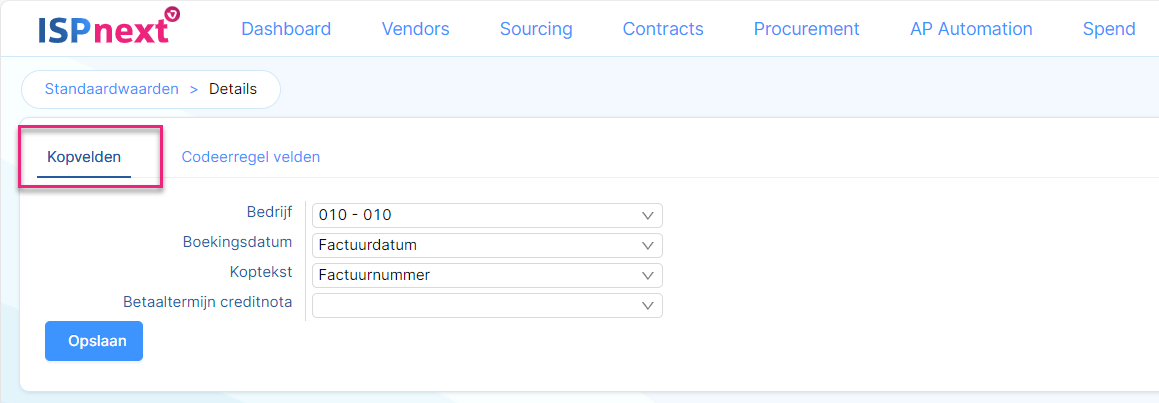1159x403 pixels.
Task: Open the Koptekst dropdown list
Action: [x=487, y=275]
